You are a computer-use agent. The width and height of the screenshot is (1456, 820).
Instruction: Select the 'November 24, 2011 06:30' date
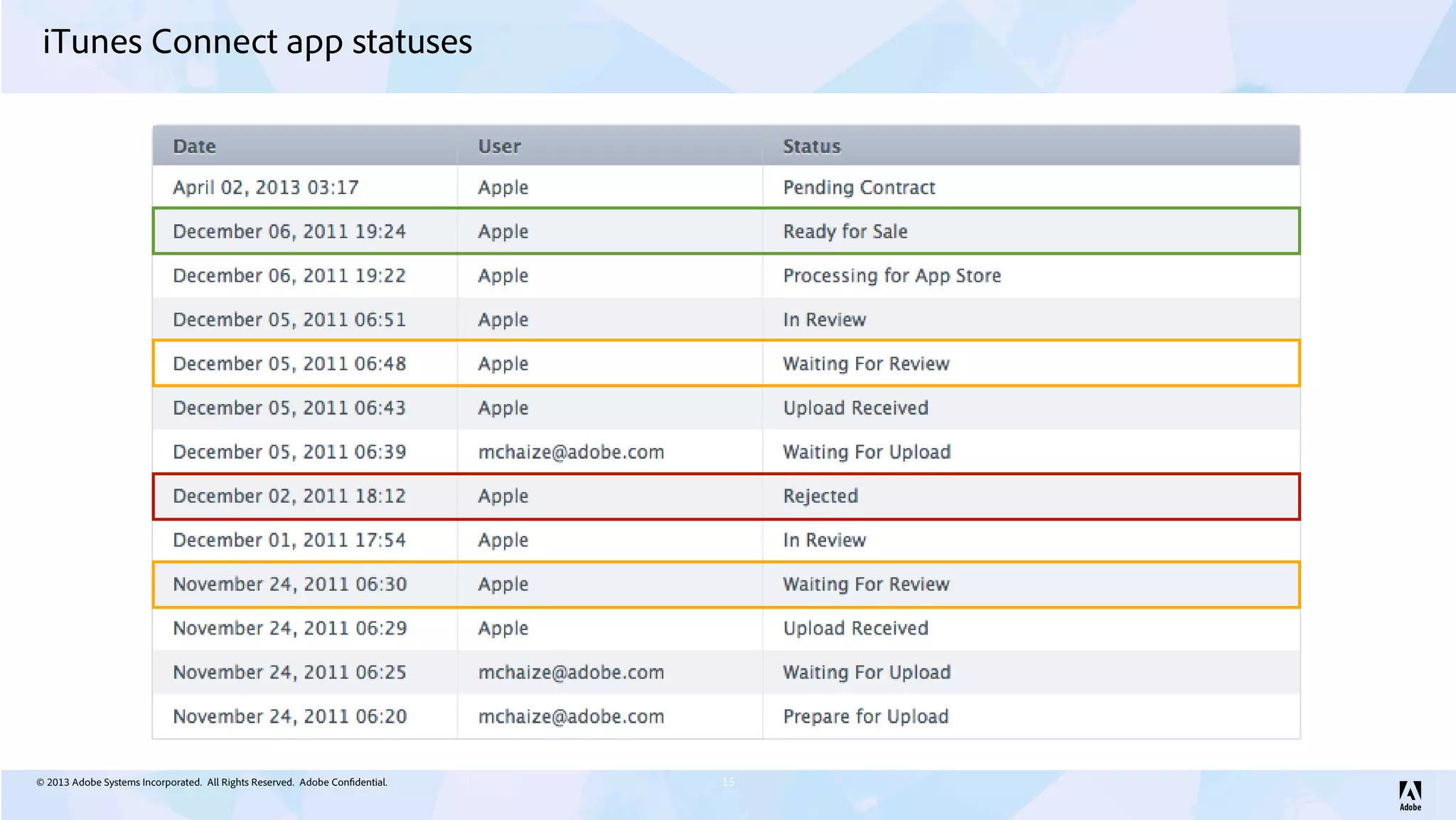290,585
